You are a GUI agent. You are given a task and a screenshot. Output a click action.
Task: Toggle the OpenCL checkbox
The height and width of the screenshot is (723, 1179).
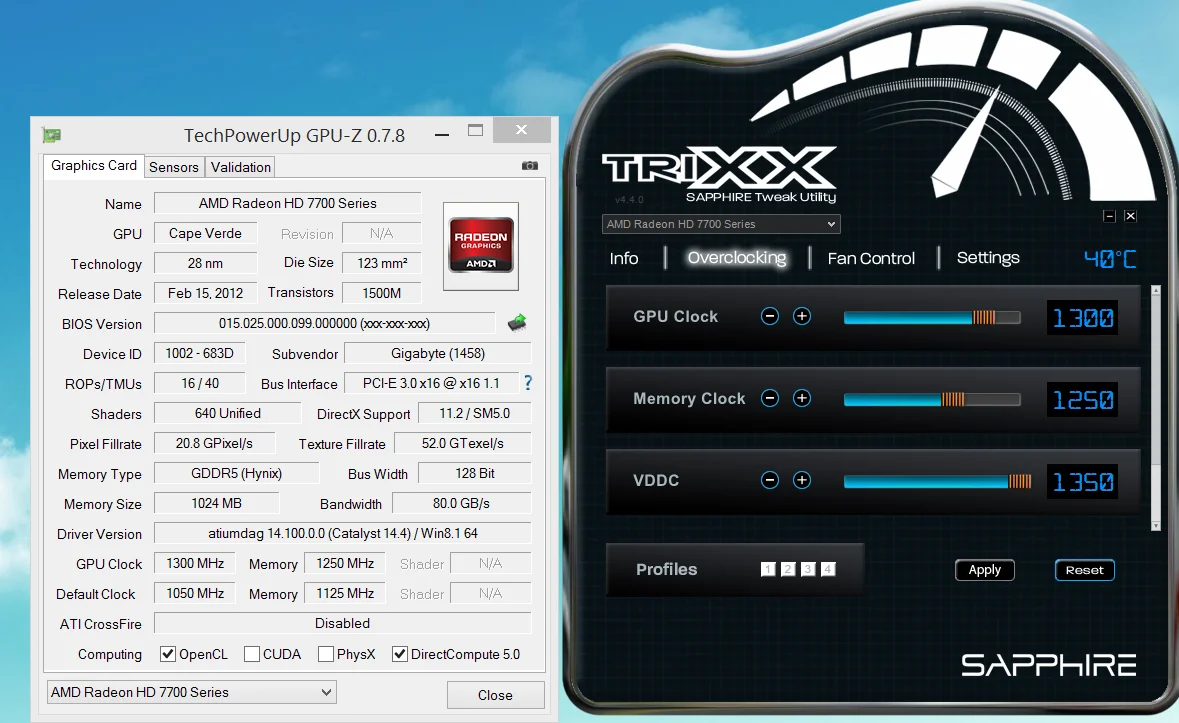click(168, 655)
